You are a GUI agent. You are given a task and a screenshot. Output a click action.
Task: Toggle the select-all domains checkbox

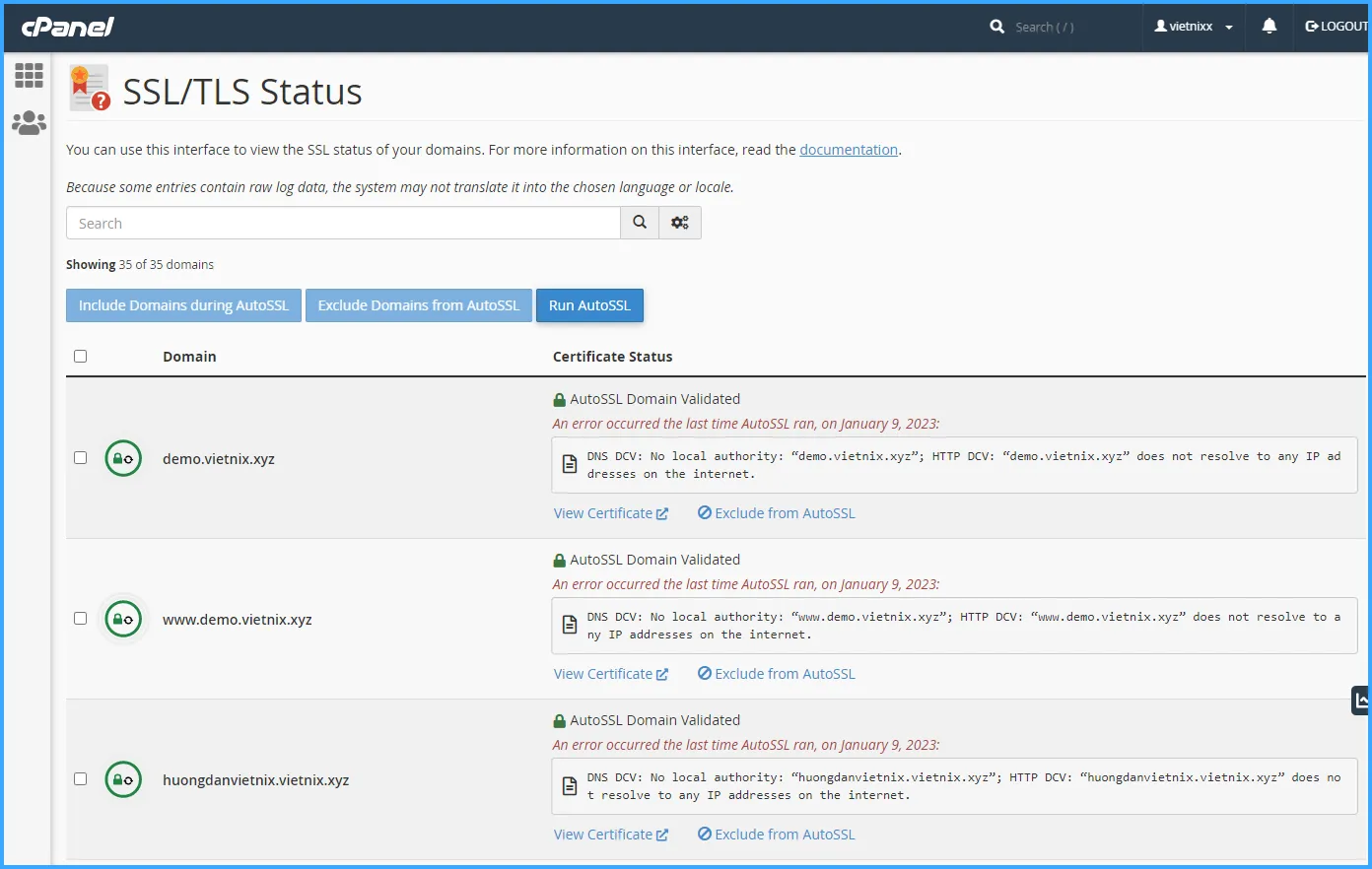[81, 356]
